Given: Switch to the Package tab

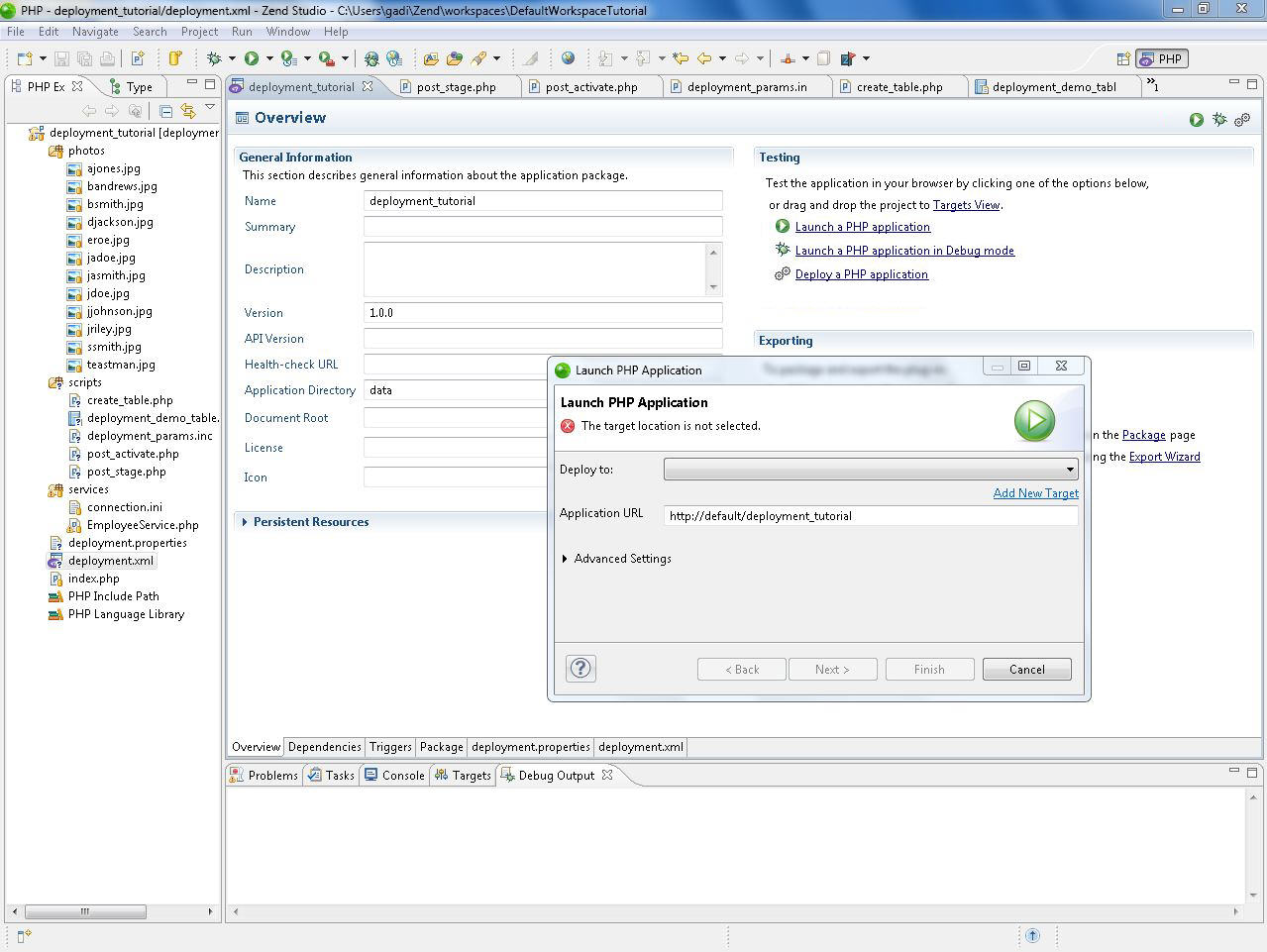Looking at the screenshot, I should click(x=442, y=747).
